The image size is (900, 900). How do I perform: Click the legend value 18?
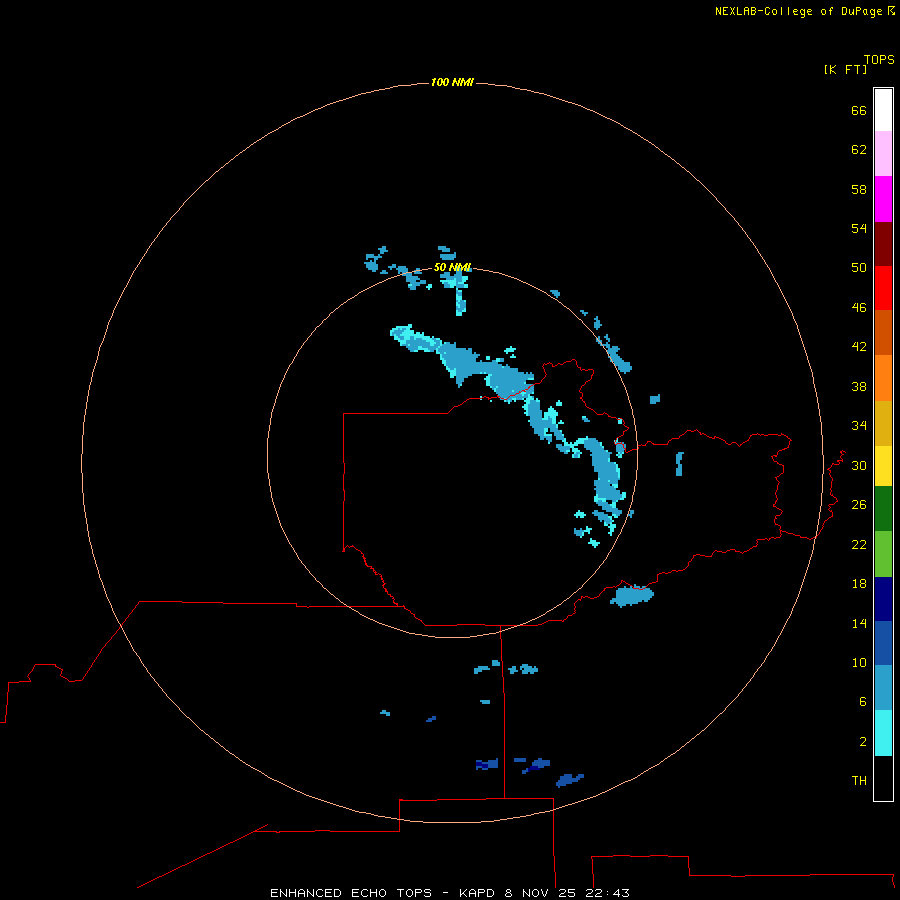click(x=859, y=584)
